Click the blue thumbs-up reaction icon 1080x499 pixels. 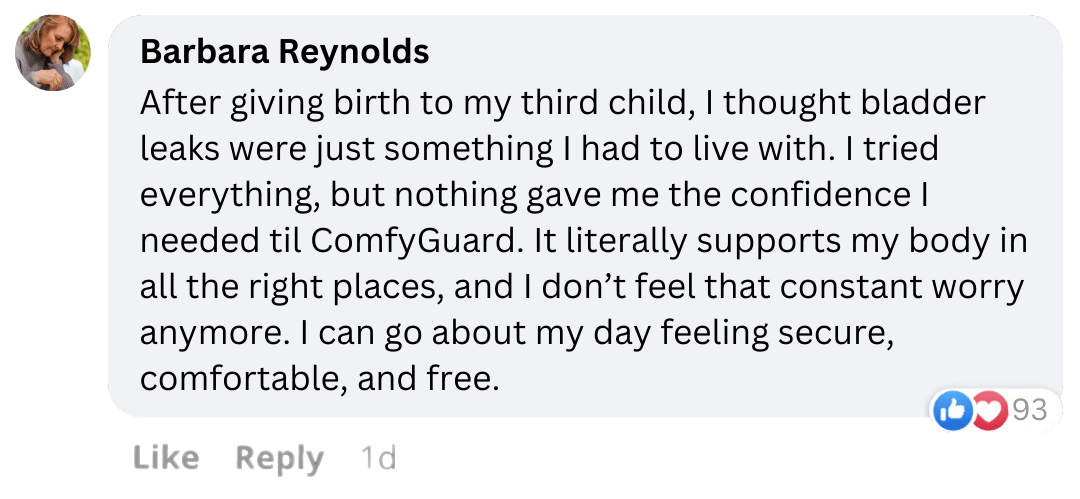pos(951,411)
